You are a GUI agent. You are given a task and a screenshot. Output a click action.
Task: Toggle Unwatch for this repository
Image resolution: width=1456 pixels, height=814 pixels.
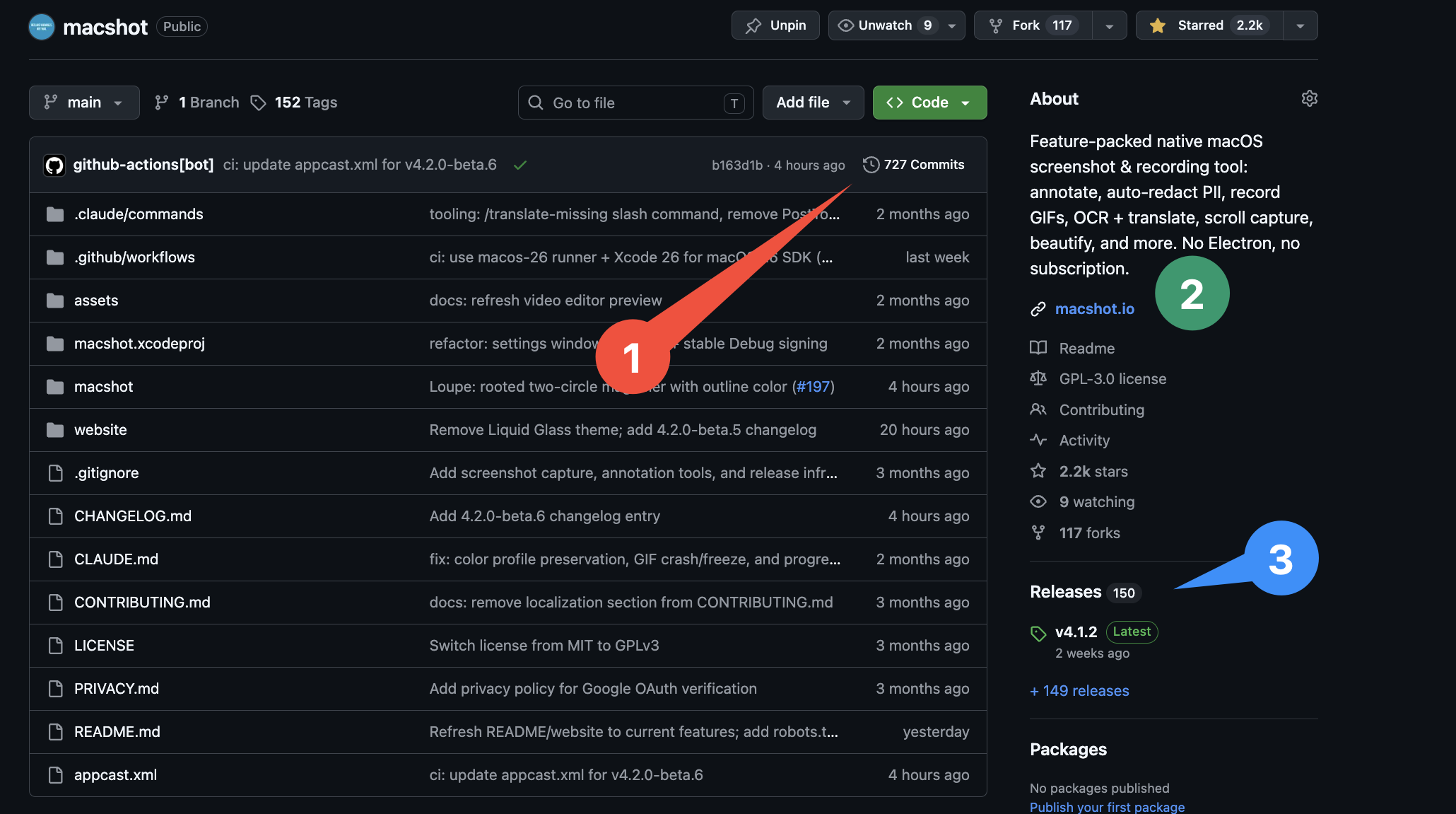(x=884, y=25)
